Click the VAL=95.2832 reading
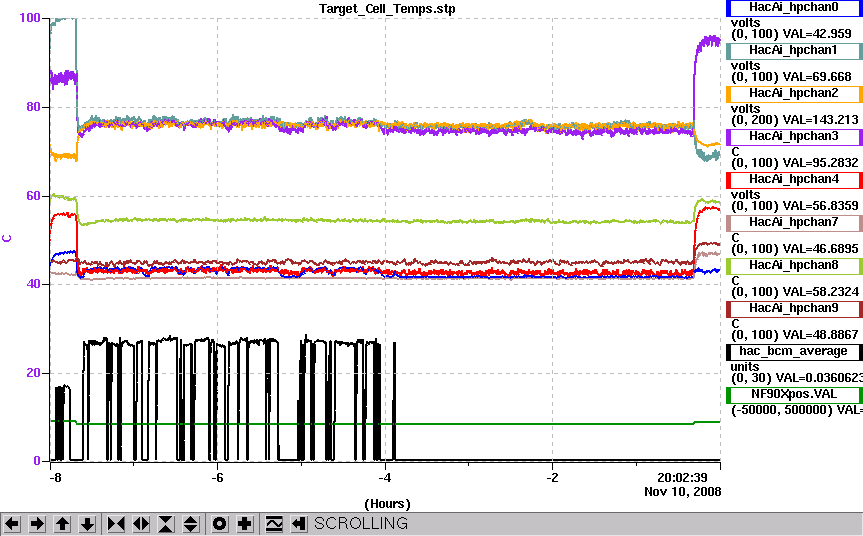Screen dimensions: 863x536 (x=821, y=162)
